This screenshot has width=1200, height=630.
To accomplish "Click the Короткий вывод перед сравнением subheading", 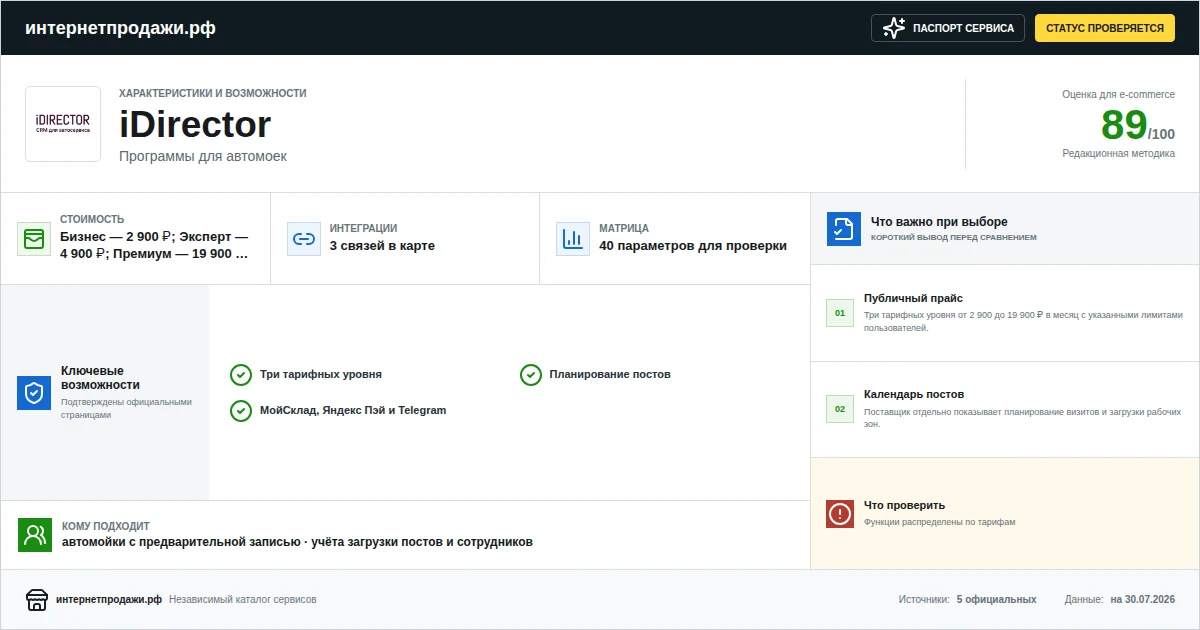I will coord(954,238).
